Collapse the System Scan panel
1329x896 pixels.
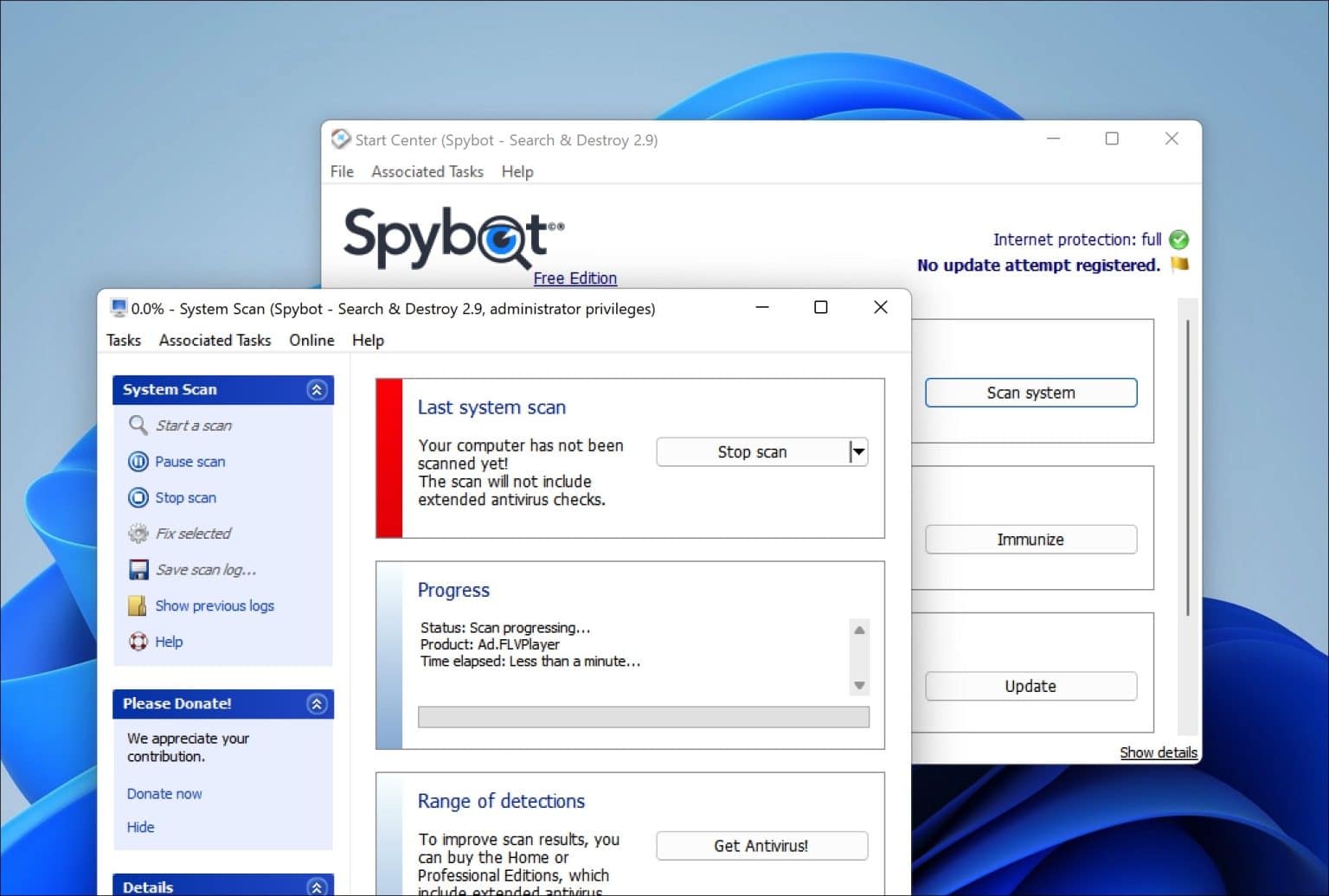click(x=317, y=390)
